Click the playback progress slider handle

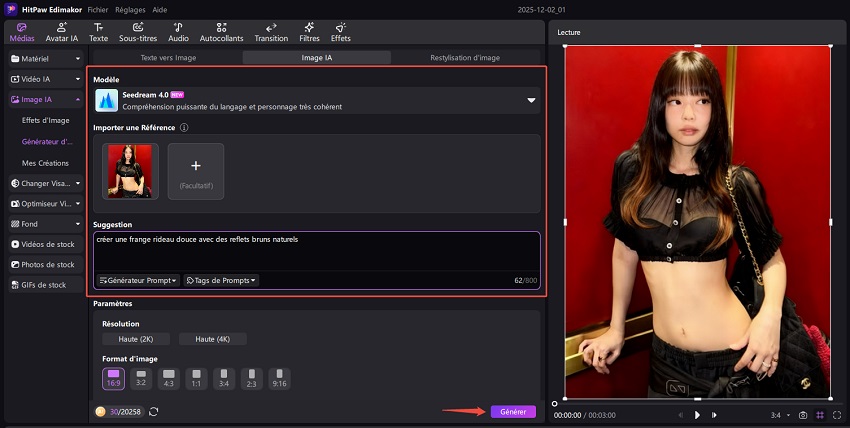pyautogui.click(x=556, y=403)
